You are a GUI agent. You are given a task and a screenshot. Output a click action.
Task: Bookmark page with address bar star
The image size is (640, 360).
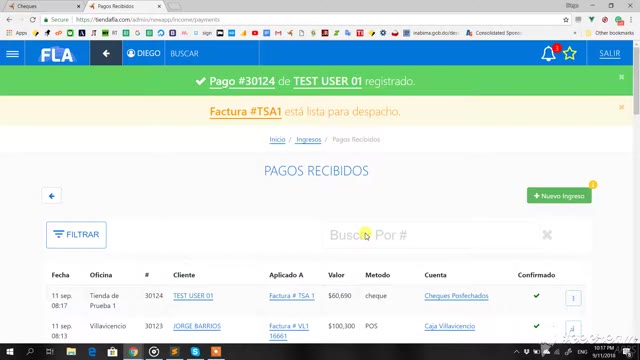click(x=566, y=20)
